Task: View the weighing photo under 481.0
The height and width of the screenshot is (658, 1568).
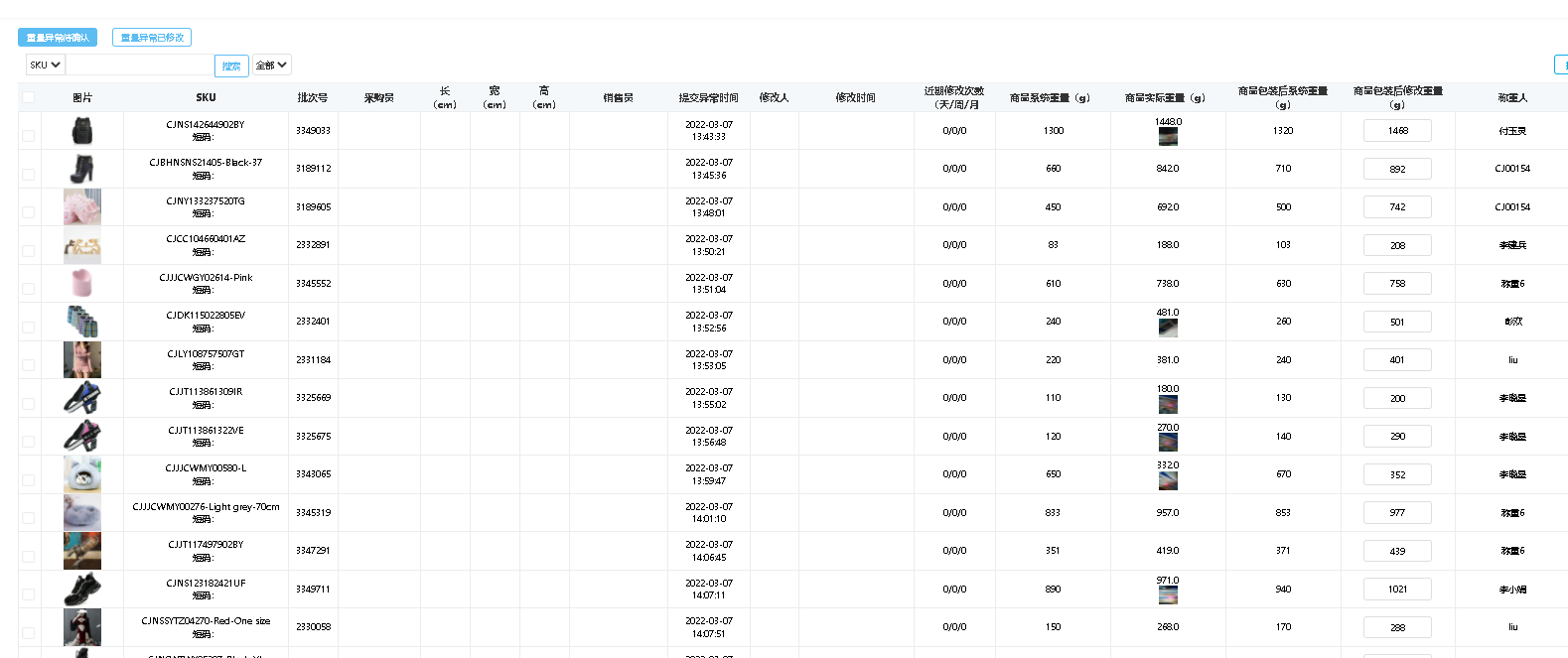Action: [1168, 328]
